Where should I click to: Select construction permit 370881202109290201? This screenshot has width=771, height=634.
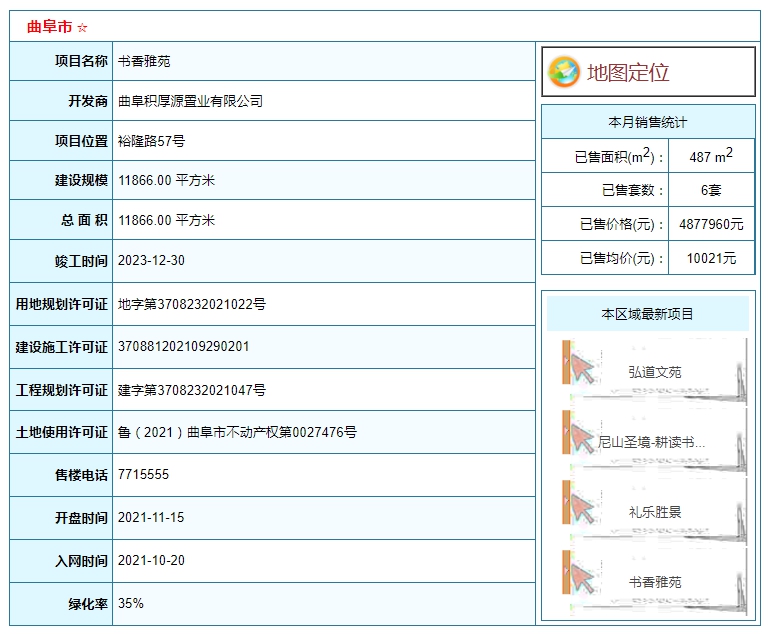[x=183, y=346]
